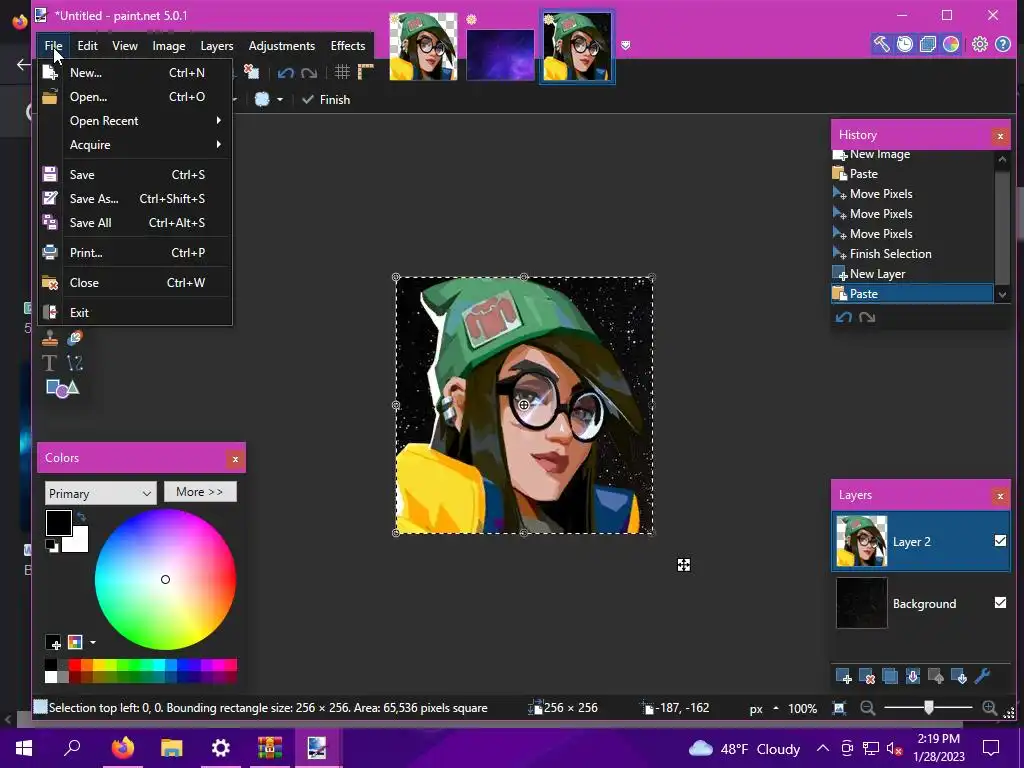Screen dimensions: 1024x768
Task: Choose Print... from the File menu
Action: [135, 253]
